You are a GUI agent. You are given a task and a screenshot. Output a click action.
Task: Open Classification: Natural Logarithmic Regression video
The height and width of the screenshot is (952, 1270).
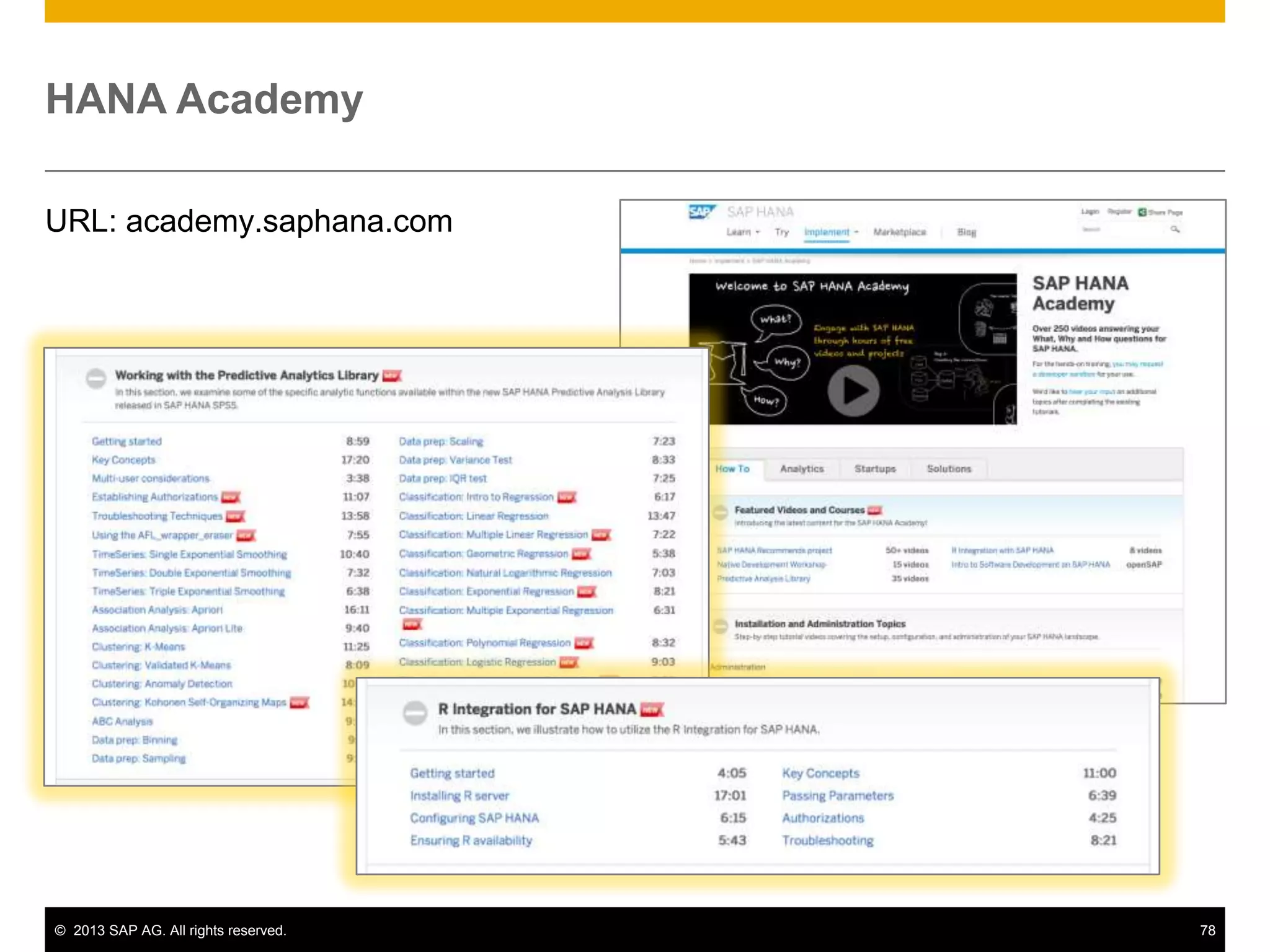tap(505, 573)
